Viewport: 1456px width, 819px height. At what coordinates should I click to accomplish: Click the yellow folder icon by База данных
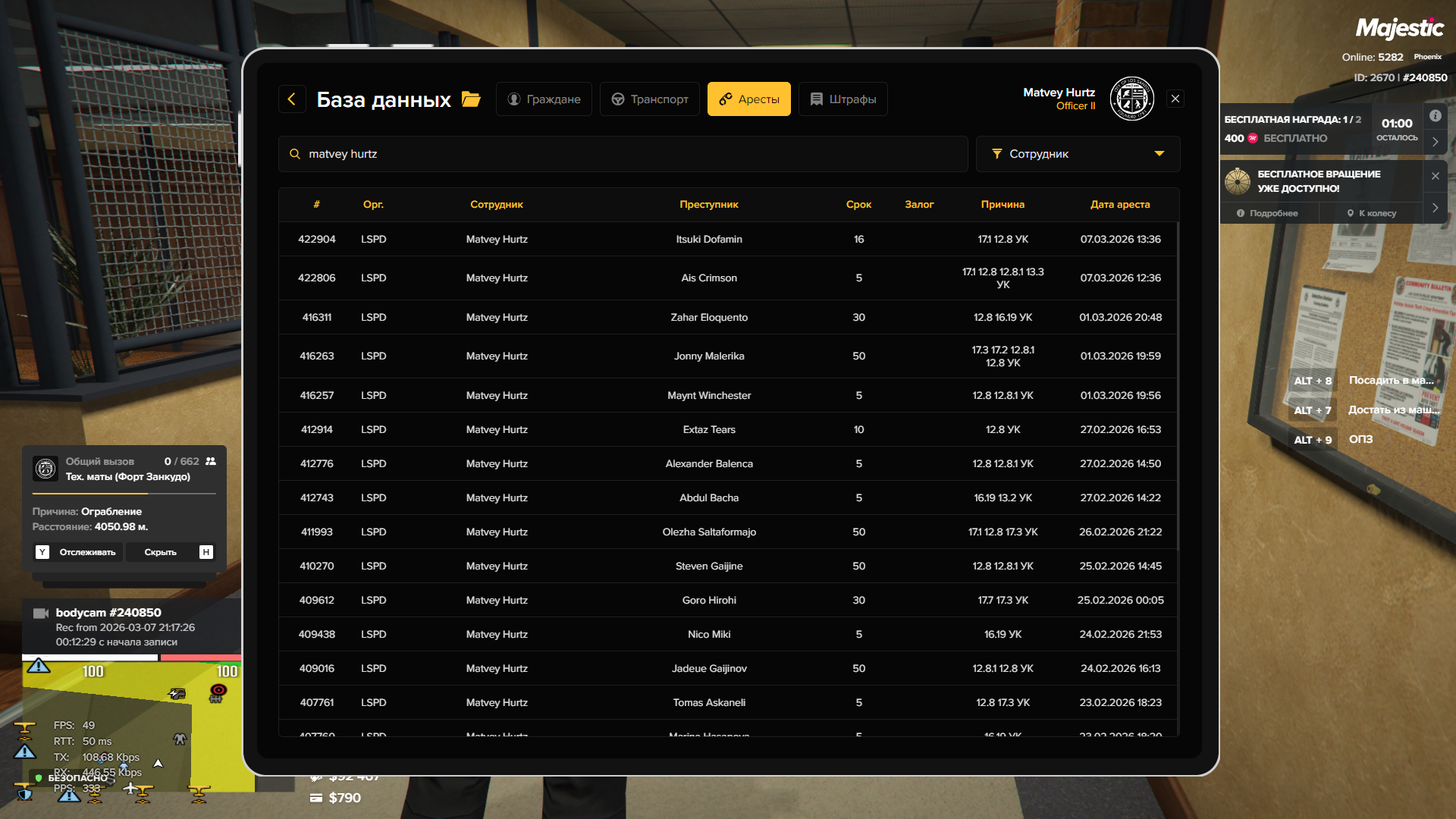(x=471, y=99)
